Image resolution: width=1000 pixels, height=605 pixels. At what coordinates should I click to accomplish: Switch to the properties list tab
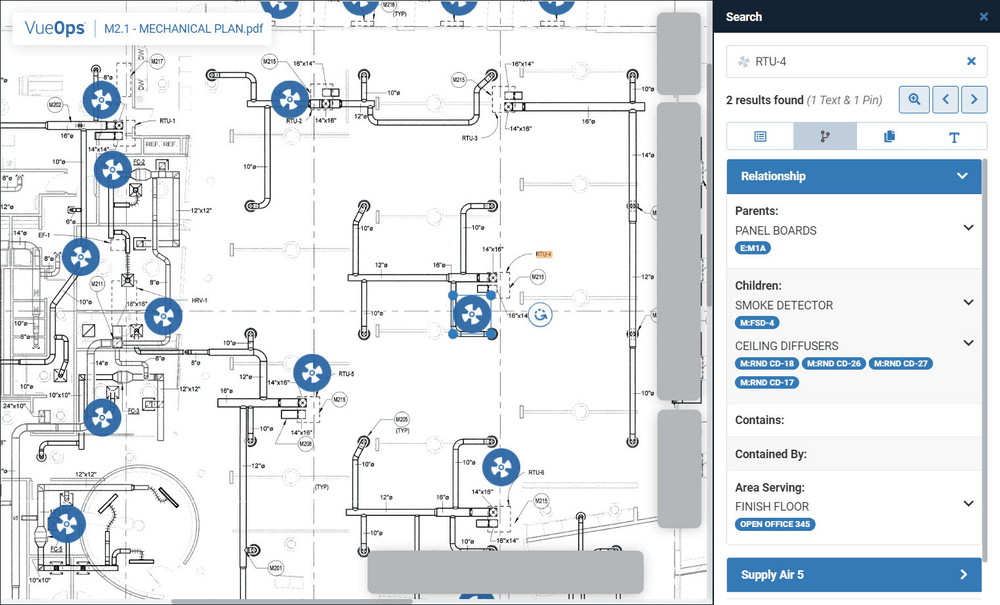760,137
